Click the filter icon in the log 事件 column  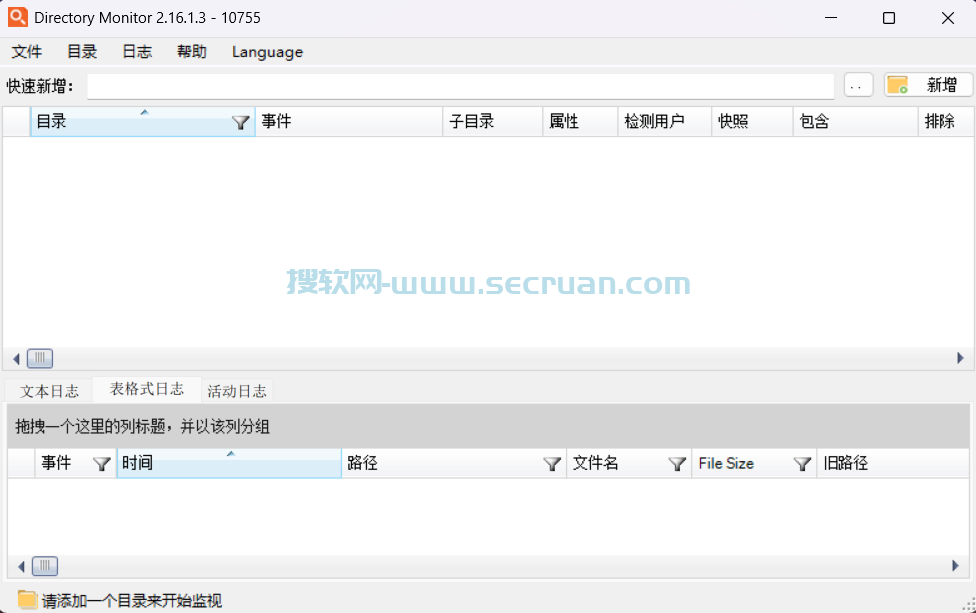[x=101, y=464]
